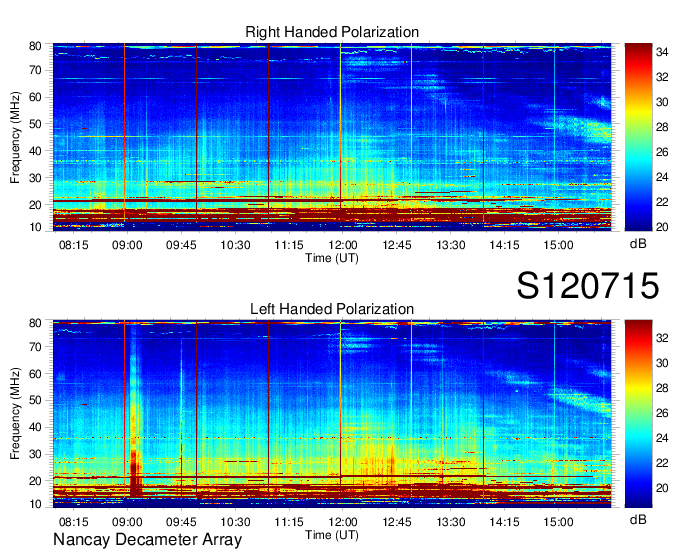The image size is (680, 552).
Task: Click Frequency (MHz) axis label of Right Handed plot
Action: point(16,137)
